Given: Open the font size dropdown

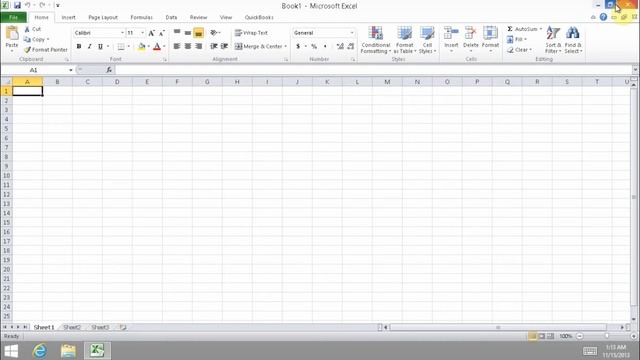Looking at the screenshot, I should pos(142,33).
